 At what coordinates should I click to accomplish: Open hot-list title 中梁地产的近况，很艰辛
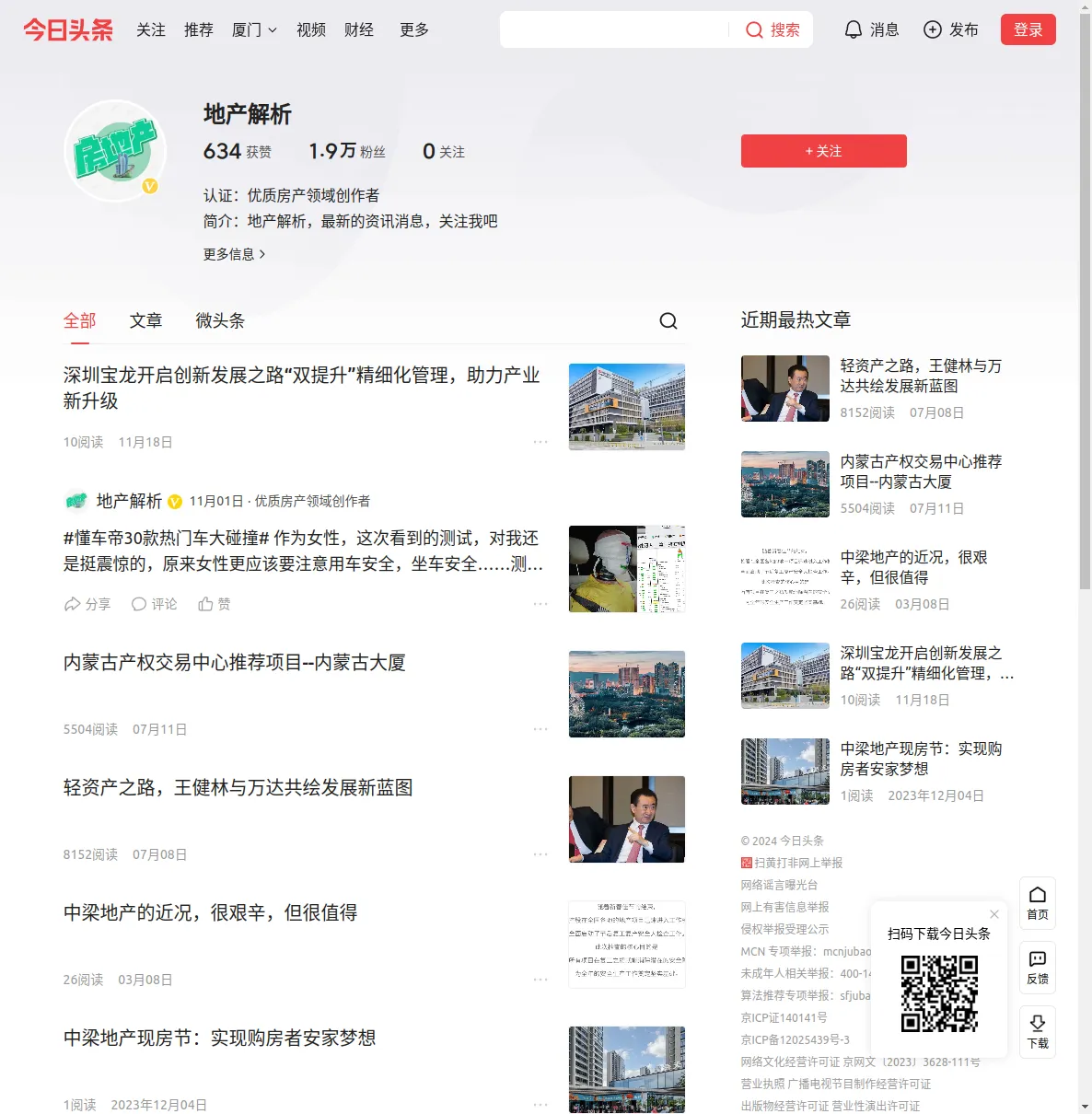[x=914, y=567]
